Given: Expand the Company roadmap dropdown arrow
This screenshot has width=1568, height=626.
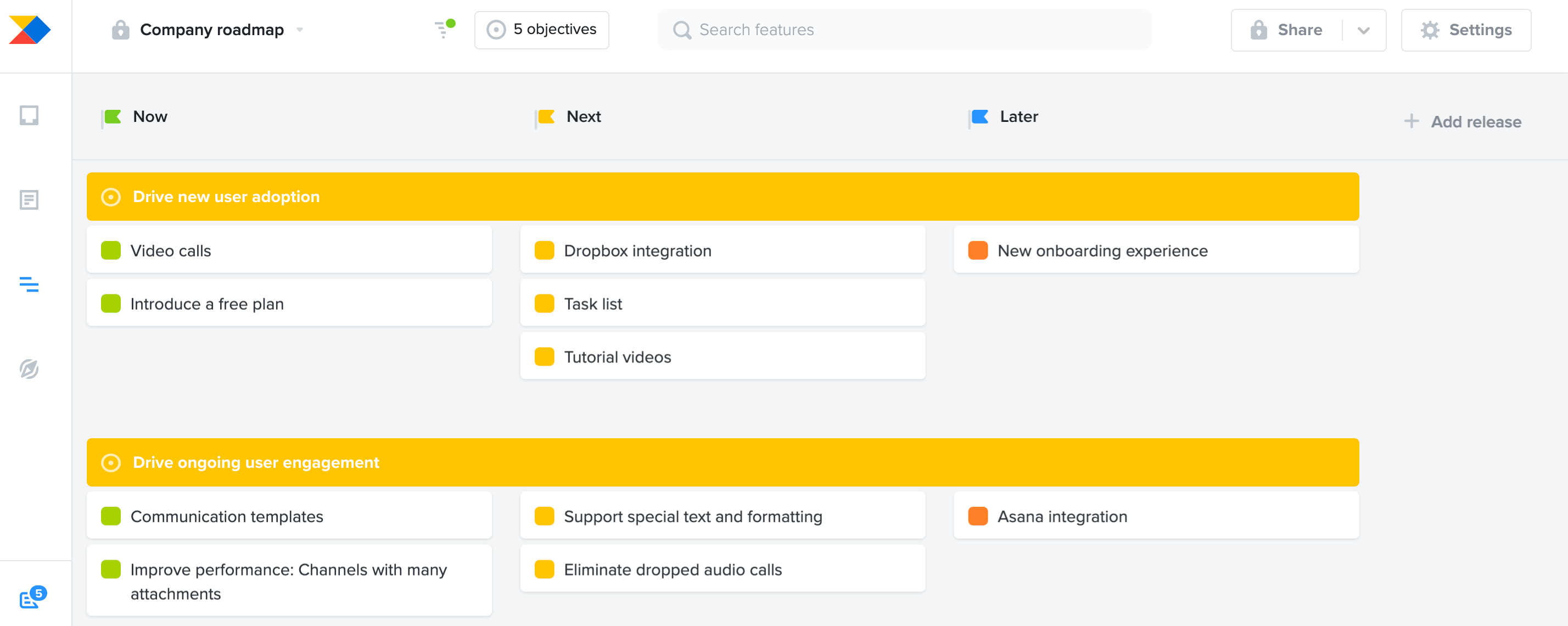Looking at the screenshot, I should click(x=299, y=30).
